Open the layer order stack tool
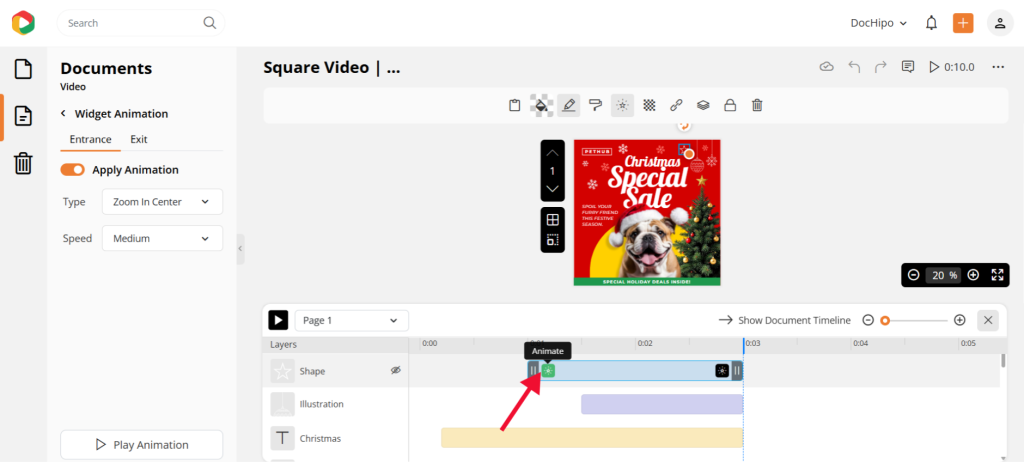The height and width of the screenshot is (463, 1024). coord(703,105)
